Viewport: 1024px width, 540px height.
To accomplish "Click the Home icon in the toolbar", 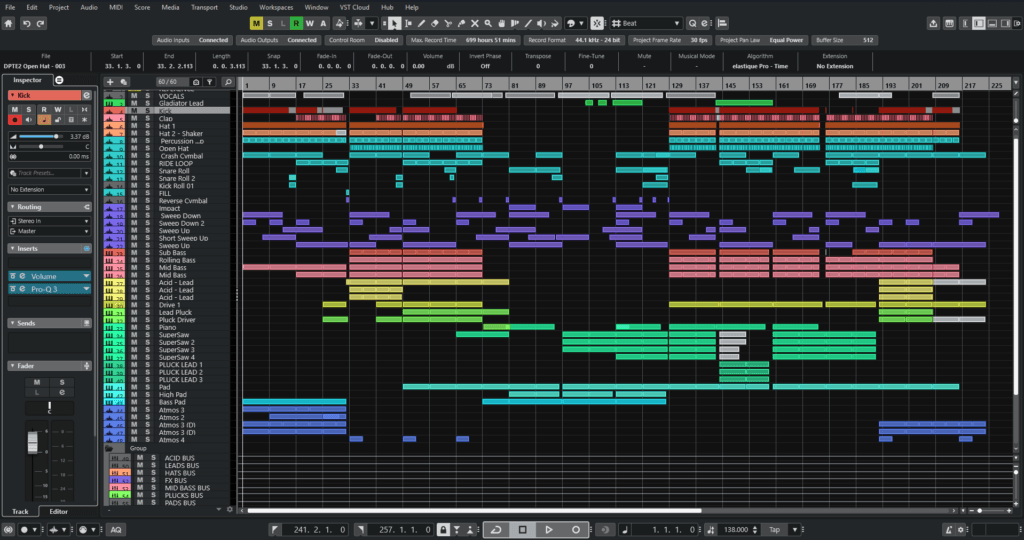I will [x=8, y=24].
